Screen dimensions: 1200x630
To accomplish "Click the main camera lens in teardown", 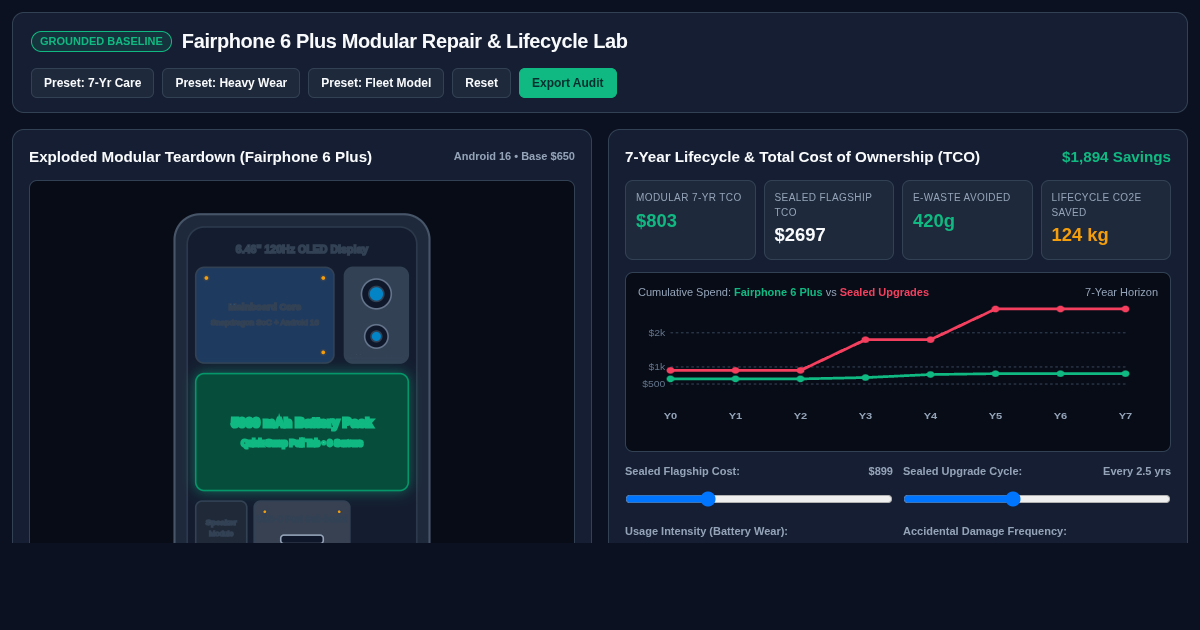I will point(376,294).
